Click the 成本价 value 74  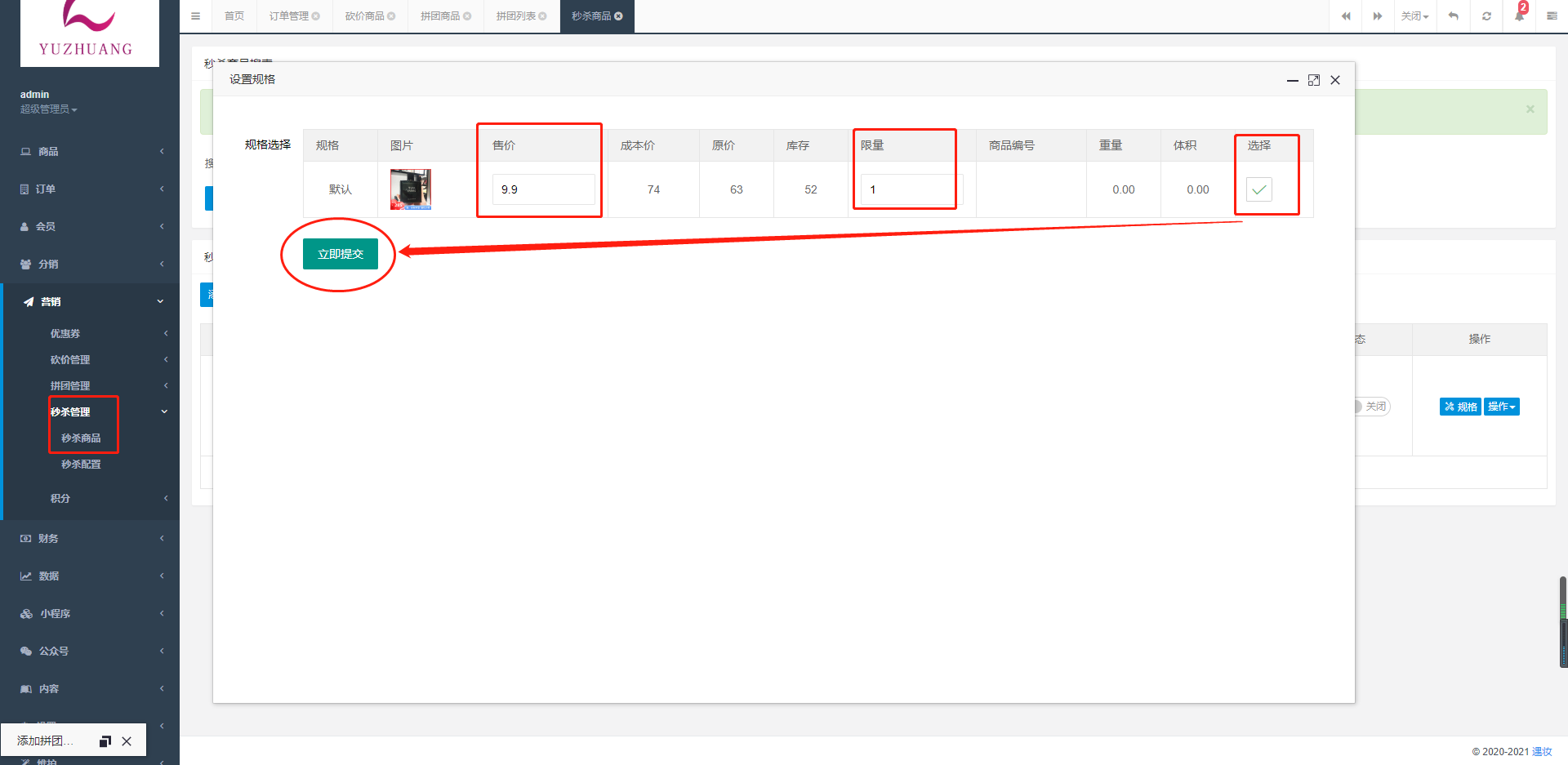pos(653,189)
